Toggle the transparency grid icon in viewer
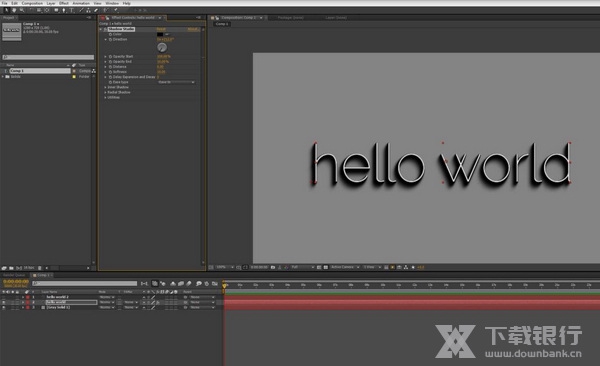 tap(326, 267)
